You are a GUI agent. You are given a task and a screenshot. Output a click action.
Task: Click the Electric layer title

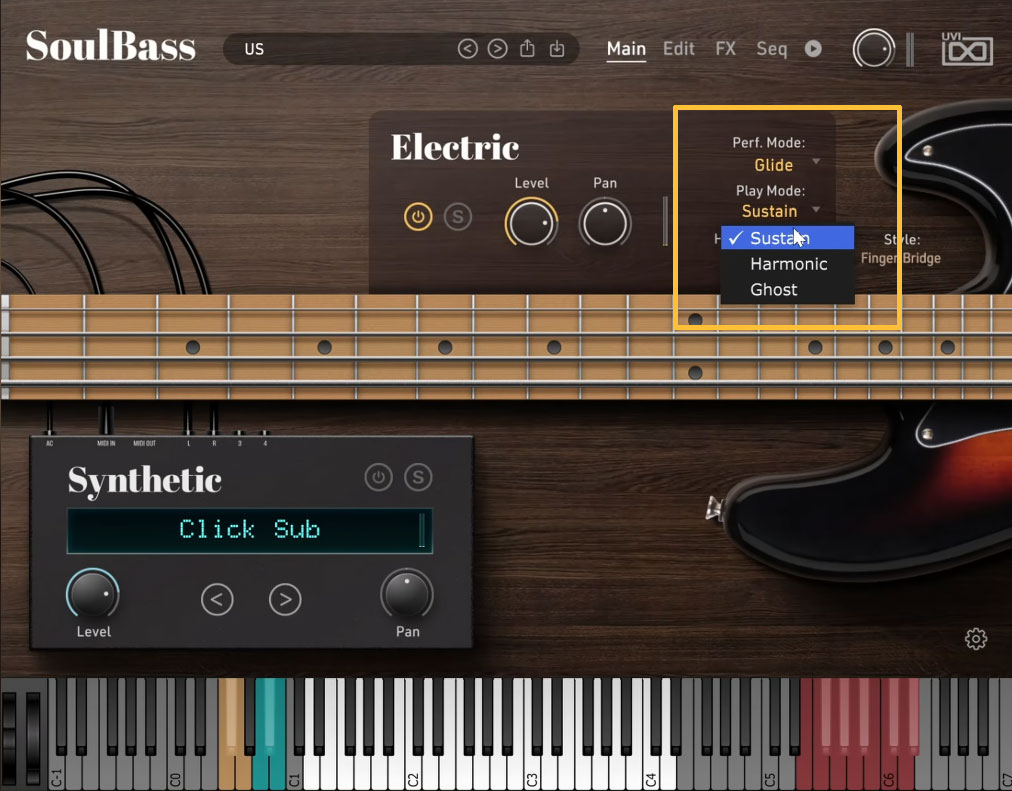(x=454, y=147)
